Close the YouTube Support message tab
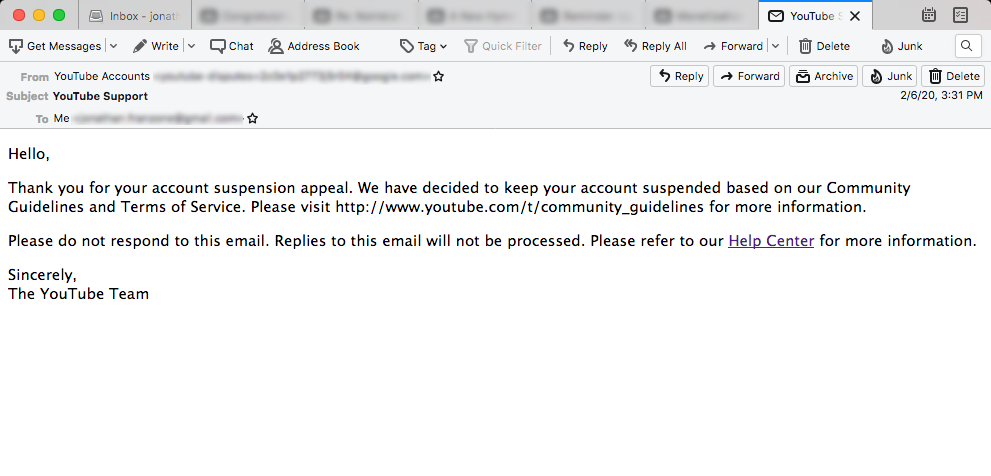991x476 pixels. (855, 16)
